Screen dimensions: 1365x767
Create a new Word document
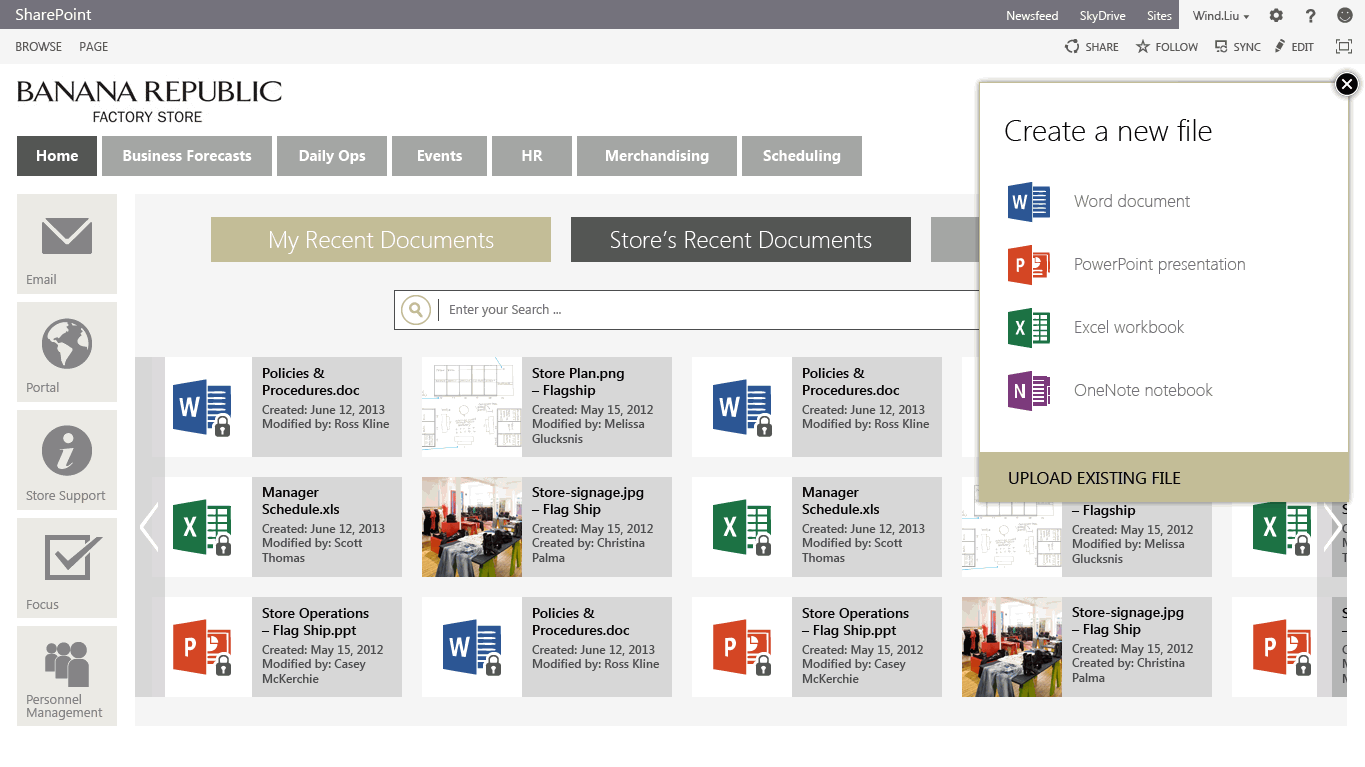pos(1099,202)
